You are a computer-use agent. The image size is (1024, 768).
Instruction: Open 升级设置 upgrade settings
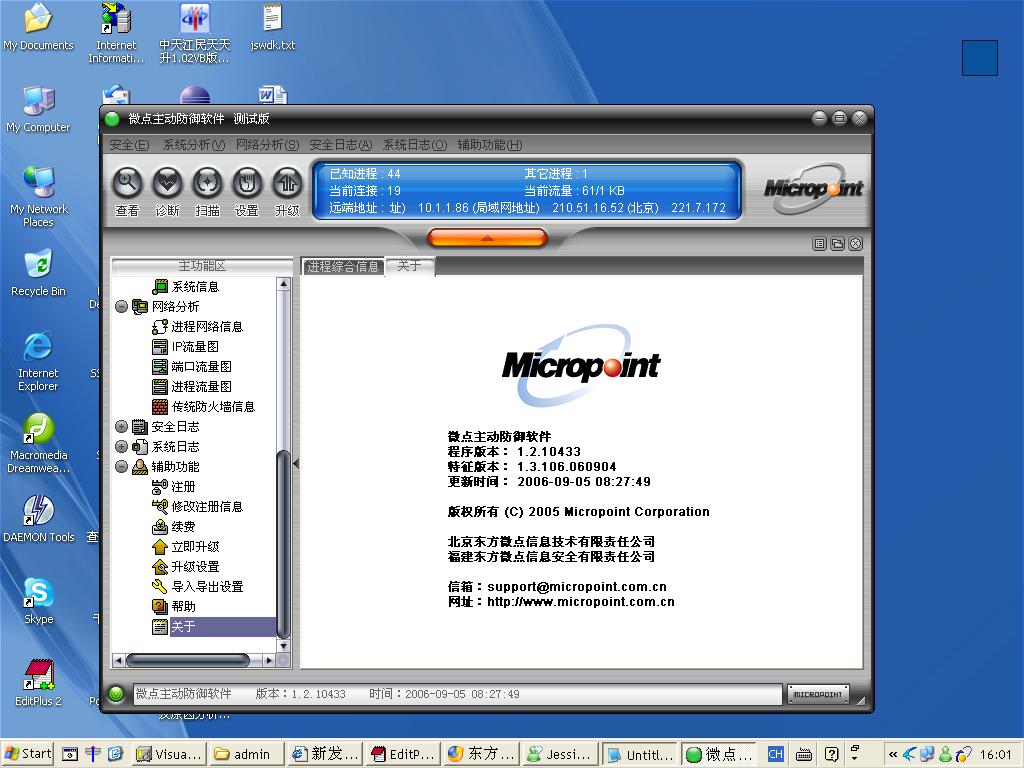point(185,567)
